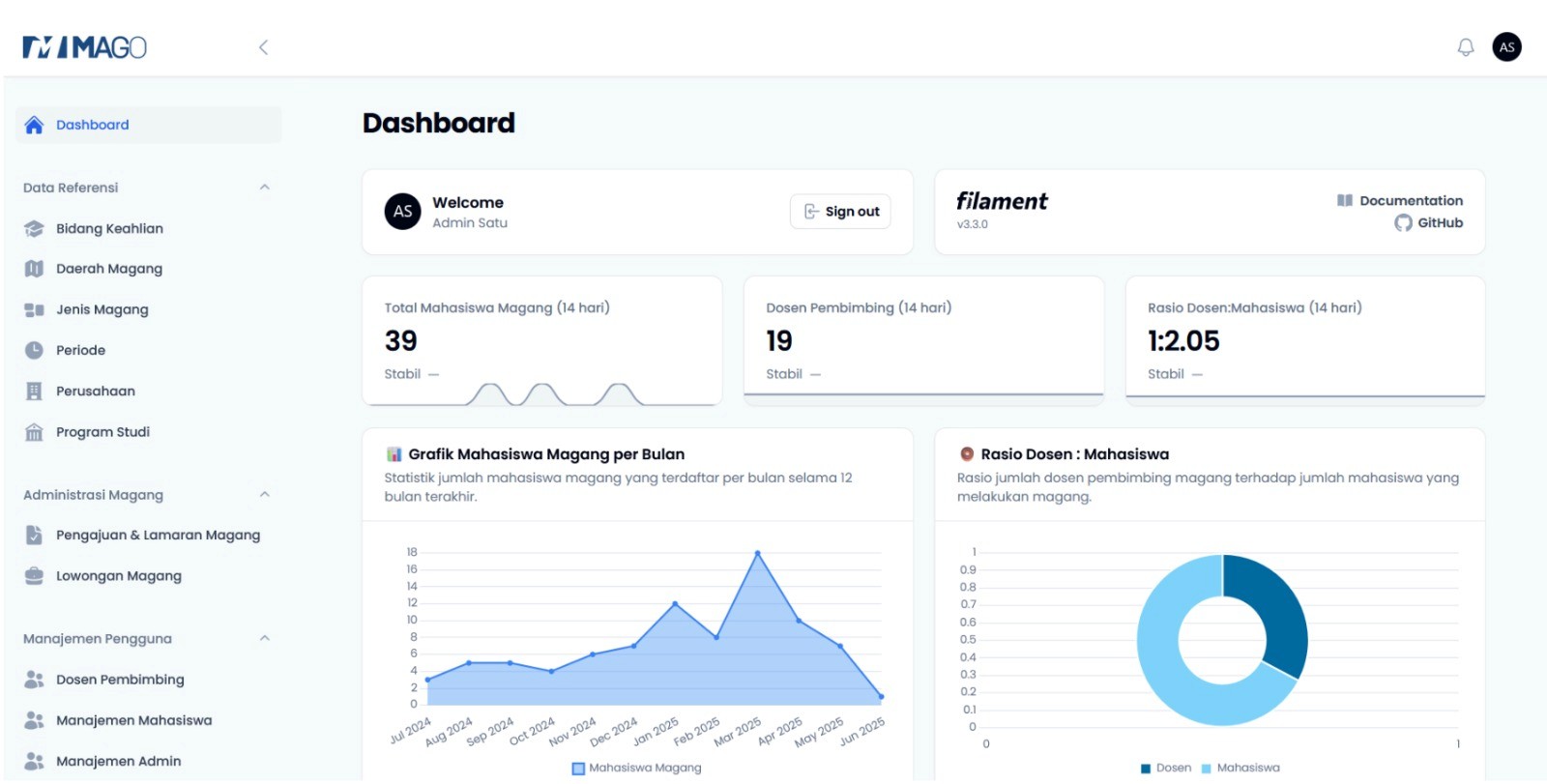
Task: Click the Dashboard page heading
Action: point(439,123)
